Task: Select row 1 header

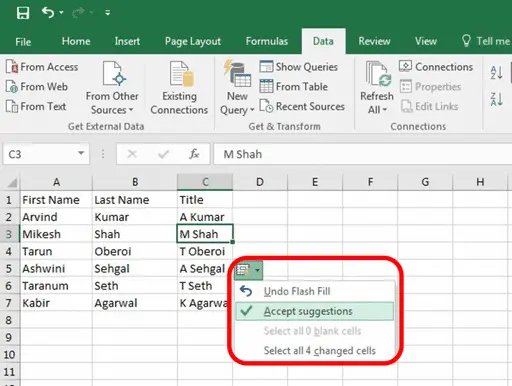Action: tap(9, 200)
